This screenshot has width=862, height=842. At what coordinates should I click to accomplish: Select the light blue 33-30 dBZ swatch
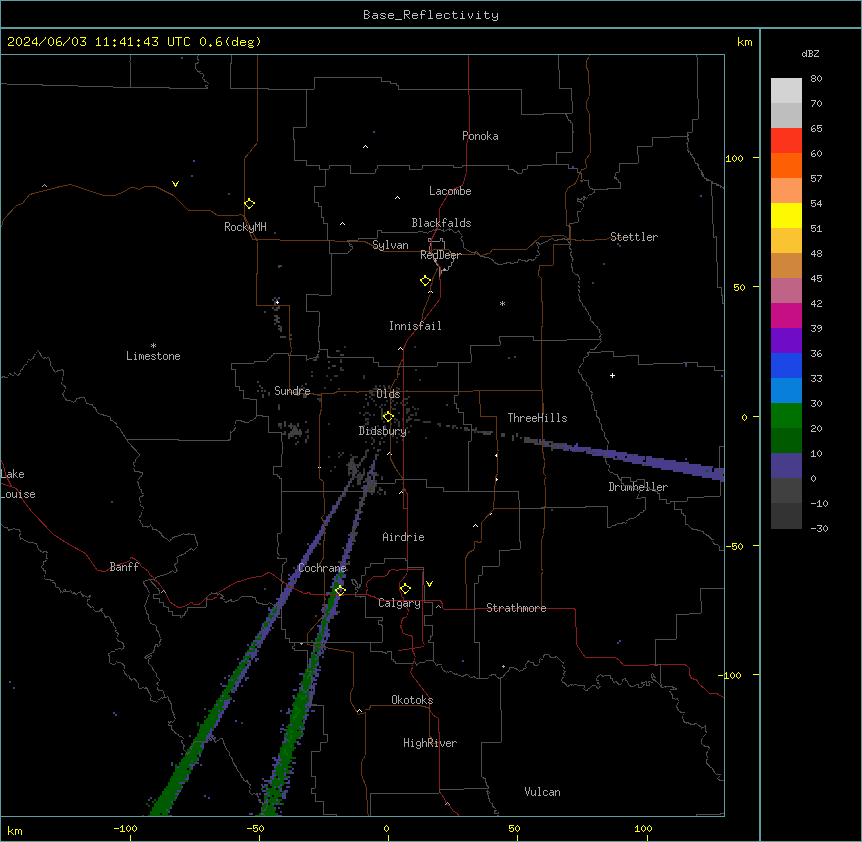[x=786, y=391]
